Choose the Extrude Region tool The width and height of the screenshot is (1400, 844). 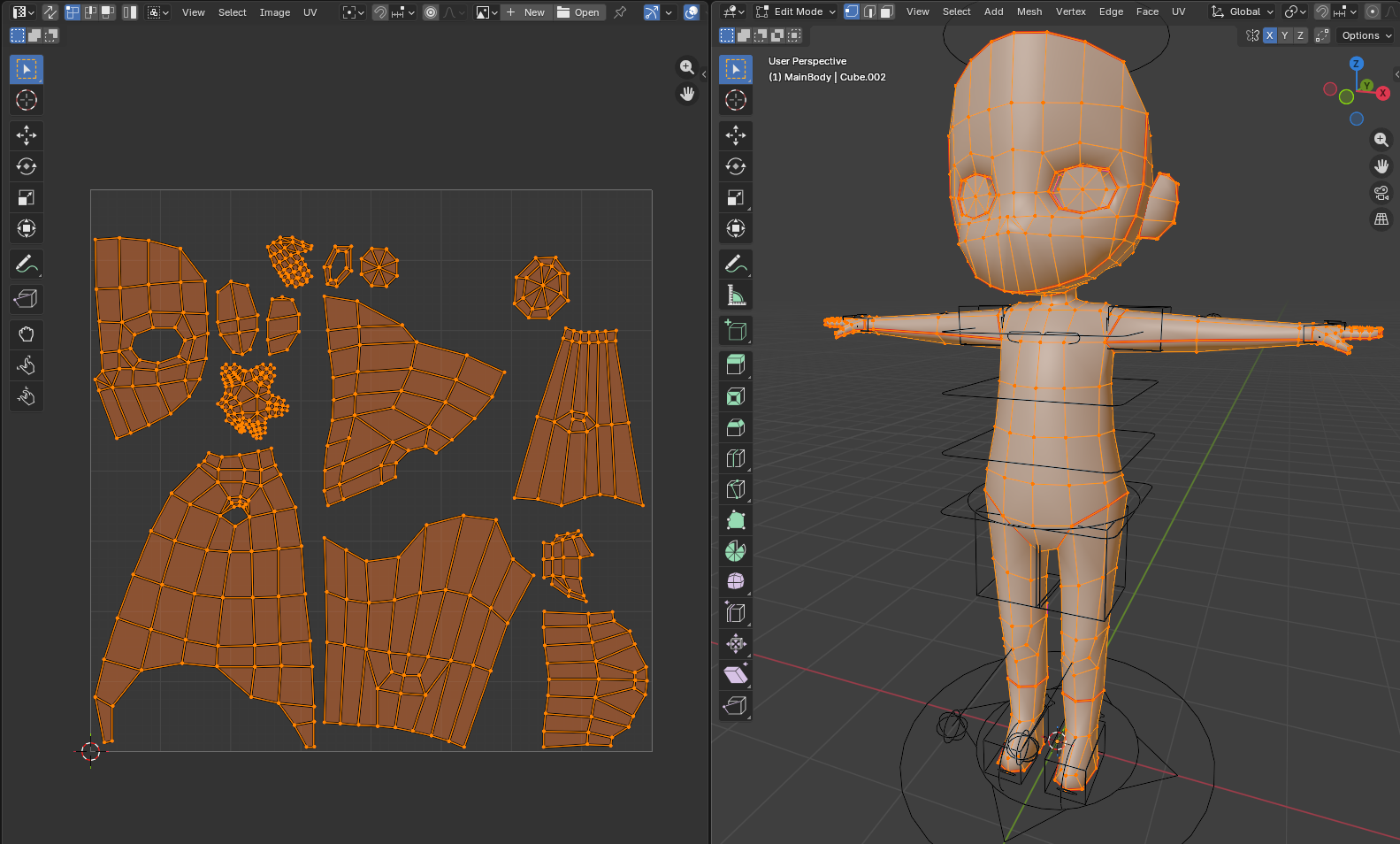[735, 364]
